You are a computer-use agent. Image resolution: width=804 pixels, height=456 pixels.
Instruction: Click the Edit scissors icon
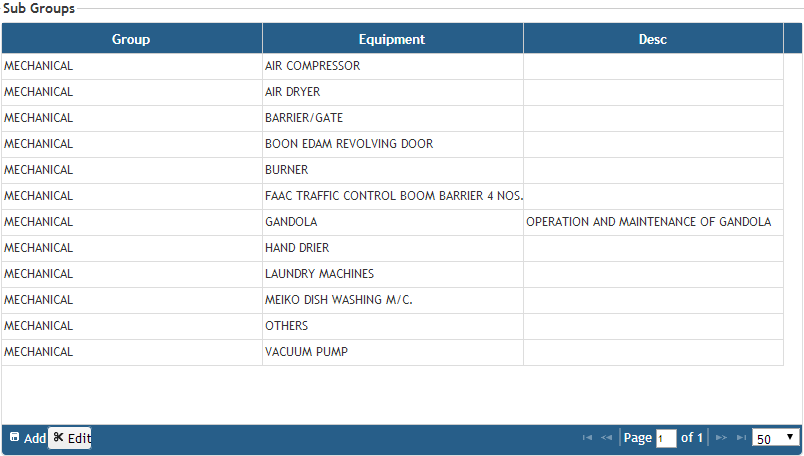[59, 438]
